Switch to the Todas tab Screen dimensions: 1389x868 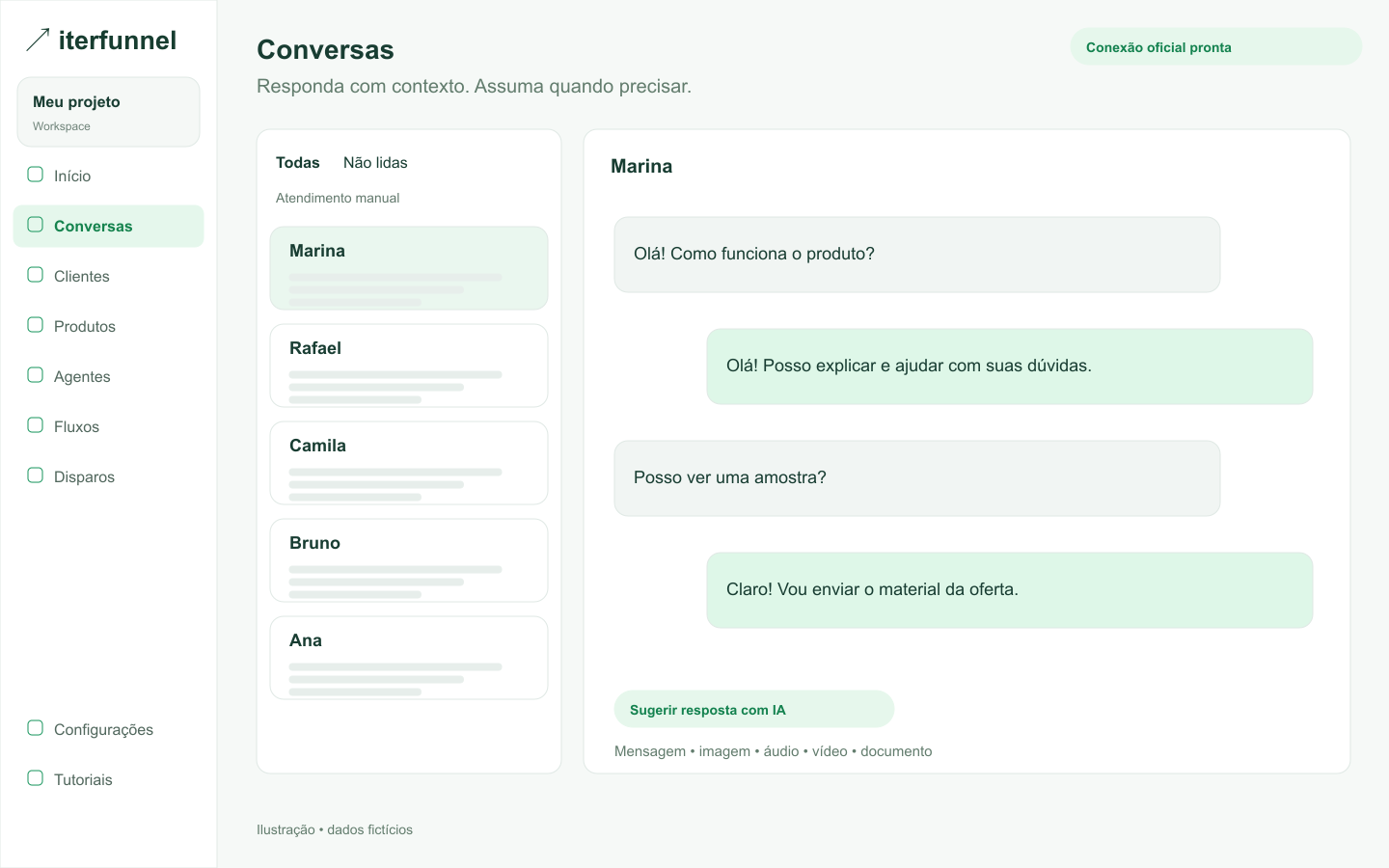point(297,162)
